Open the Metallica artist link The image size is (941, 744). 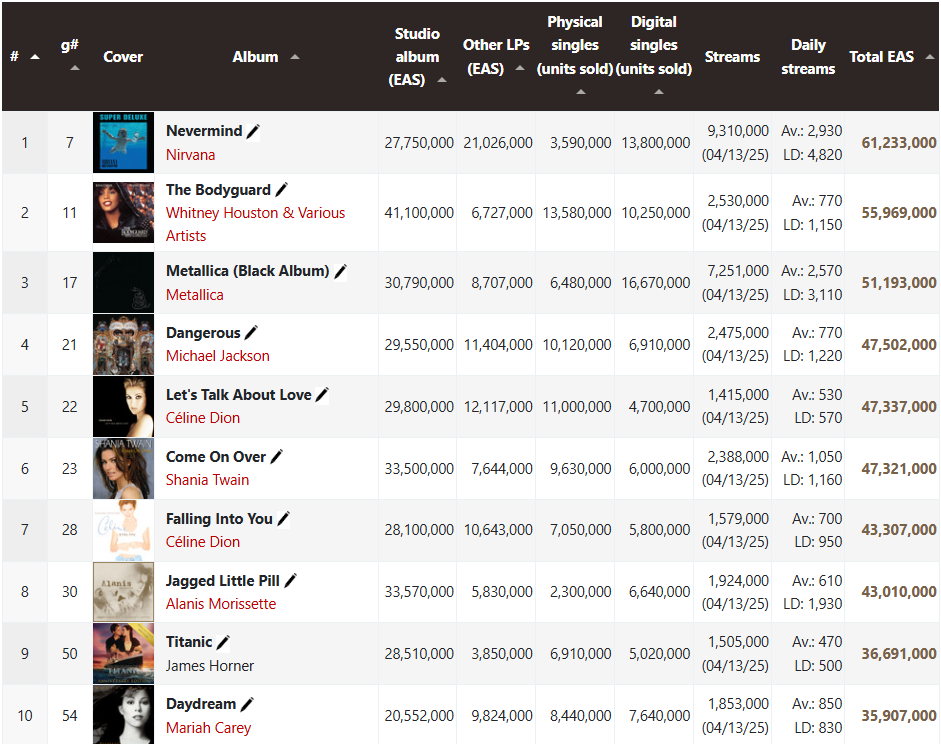point(194,295)
